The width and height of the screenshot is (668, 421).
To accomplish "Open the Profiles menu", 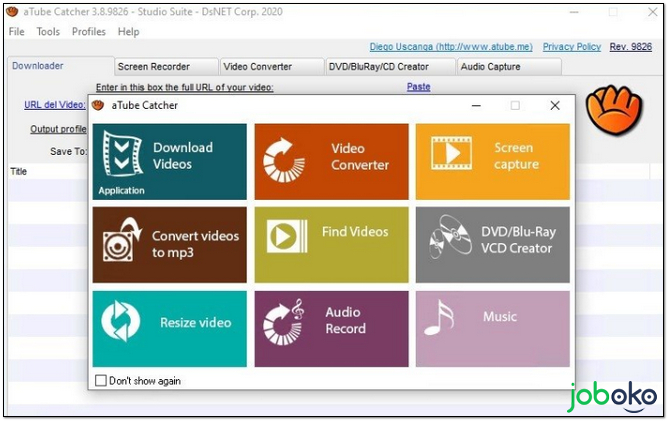I will 89,32.
